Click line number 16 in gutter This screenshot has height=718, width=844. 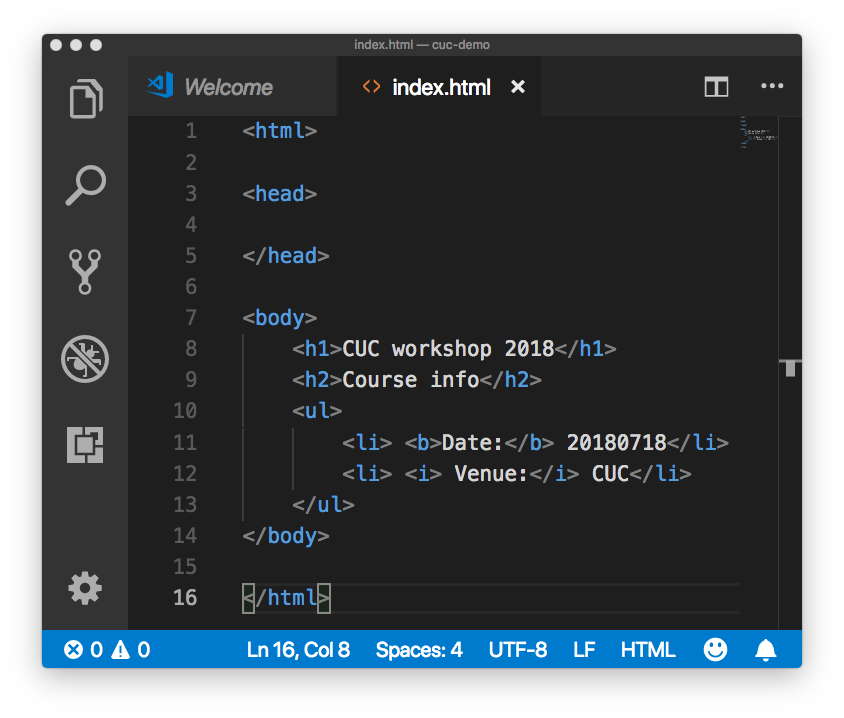[x=185, y=597]
